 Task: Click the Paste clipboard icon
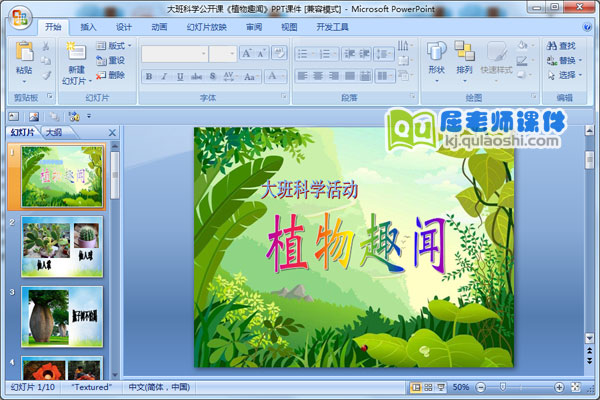(x=24, y=51)
